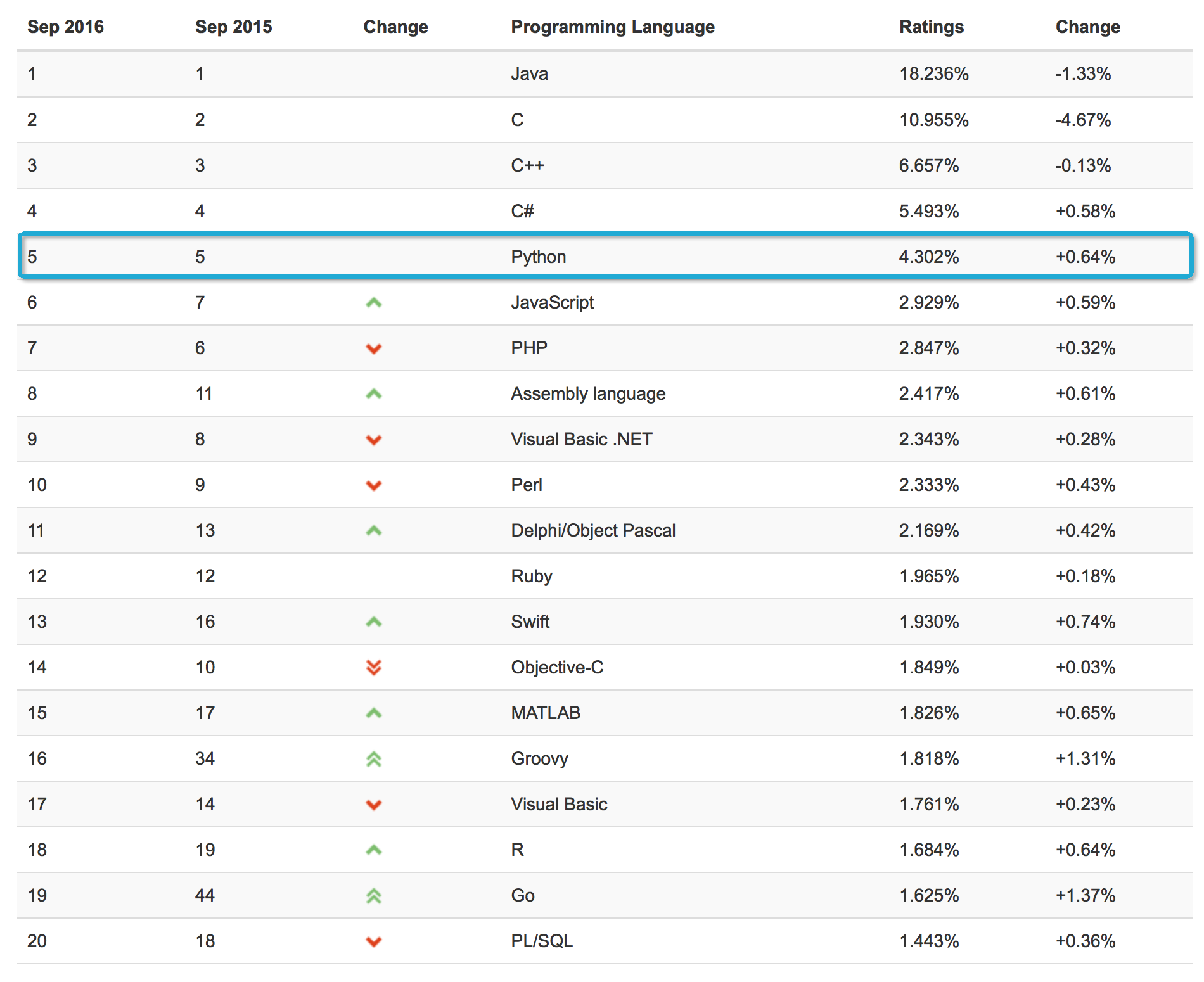Select the C++ language name
1204x982 pixels.
click(527, 165)
